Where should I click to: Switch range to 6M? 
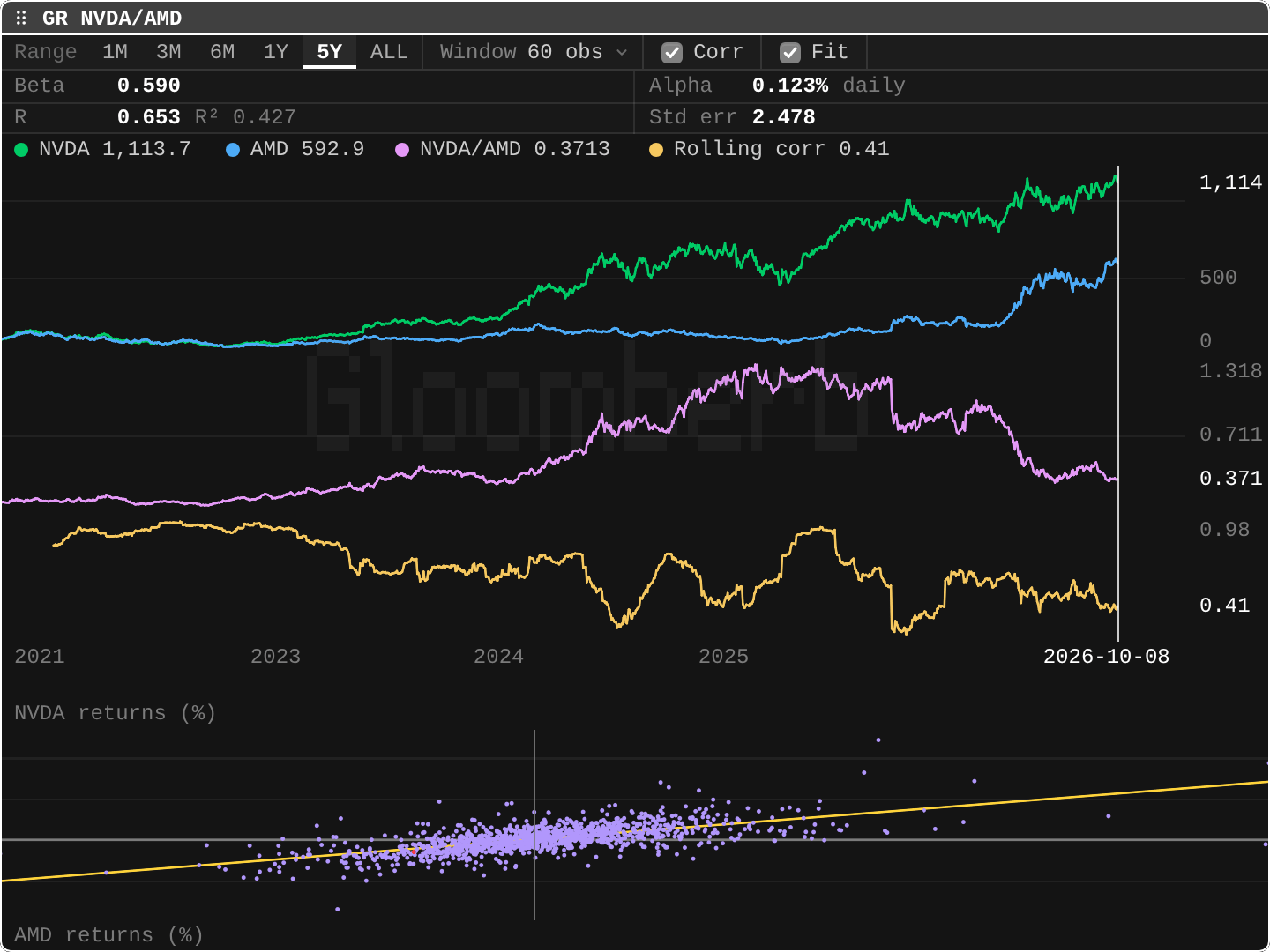[x=222, y=52]
